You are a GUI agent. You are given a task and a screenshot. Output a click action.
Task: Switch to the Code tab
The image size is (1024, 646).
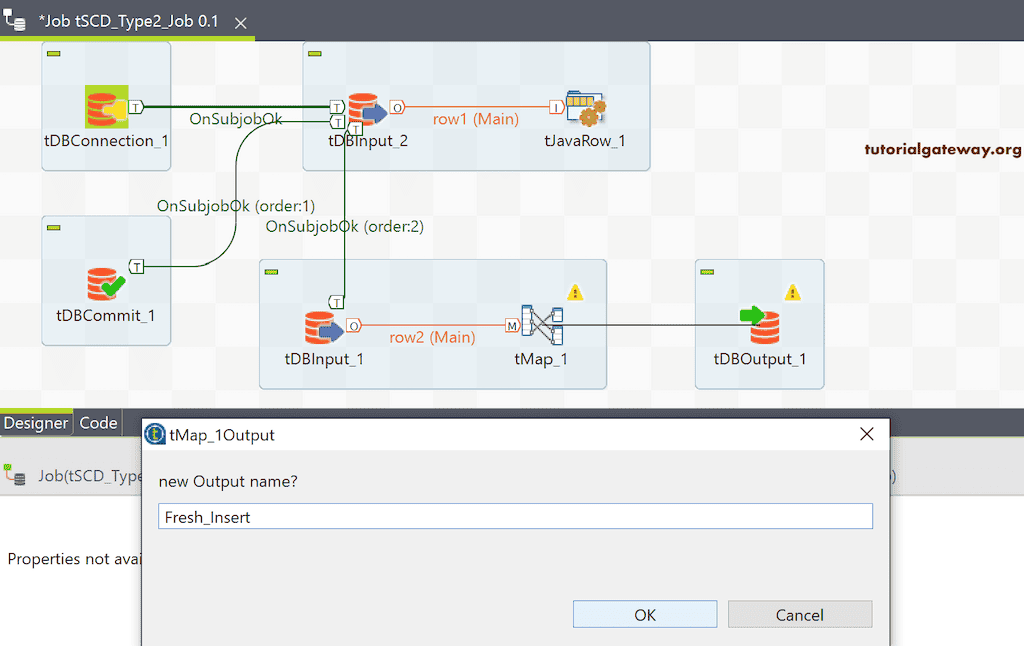pyautogui.click(x=97, y=422)
